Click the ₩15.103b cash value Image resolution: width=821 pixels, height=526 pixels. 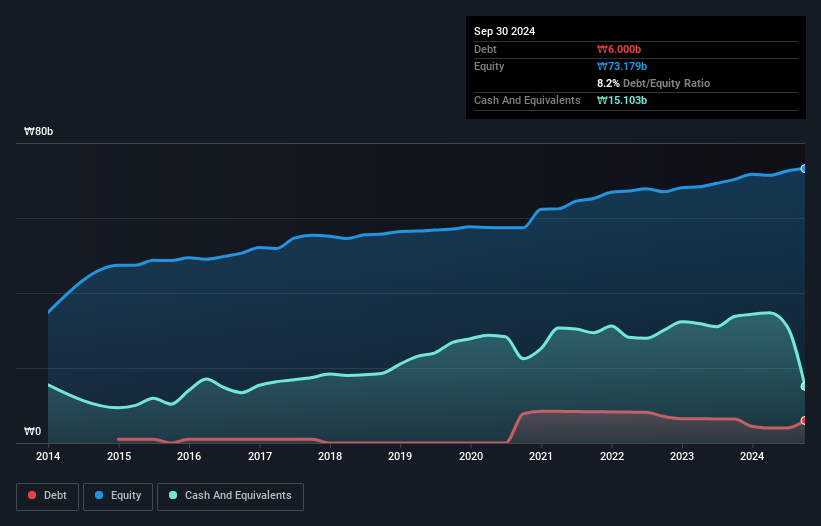[622, 100]
